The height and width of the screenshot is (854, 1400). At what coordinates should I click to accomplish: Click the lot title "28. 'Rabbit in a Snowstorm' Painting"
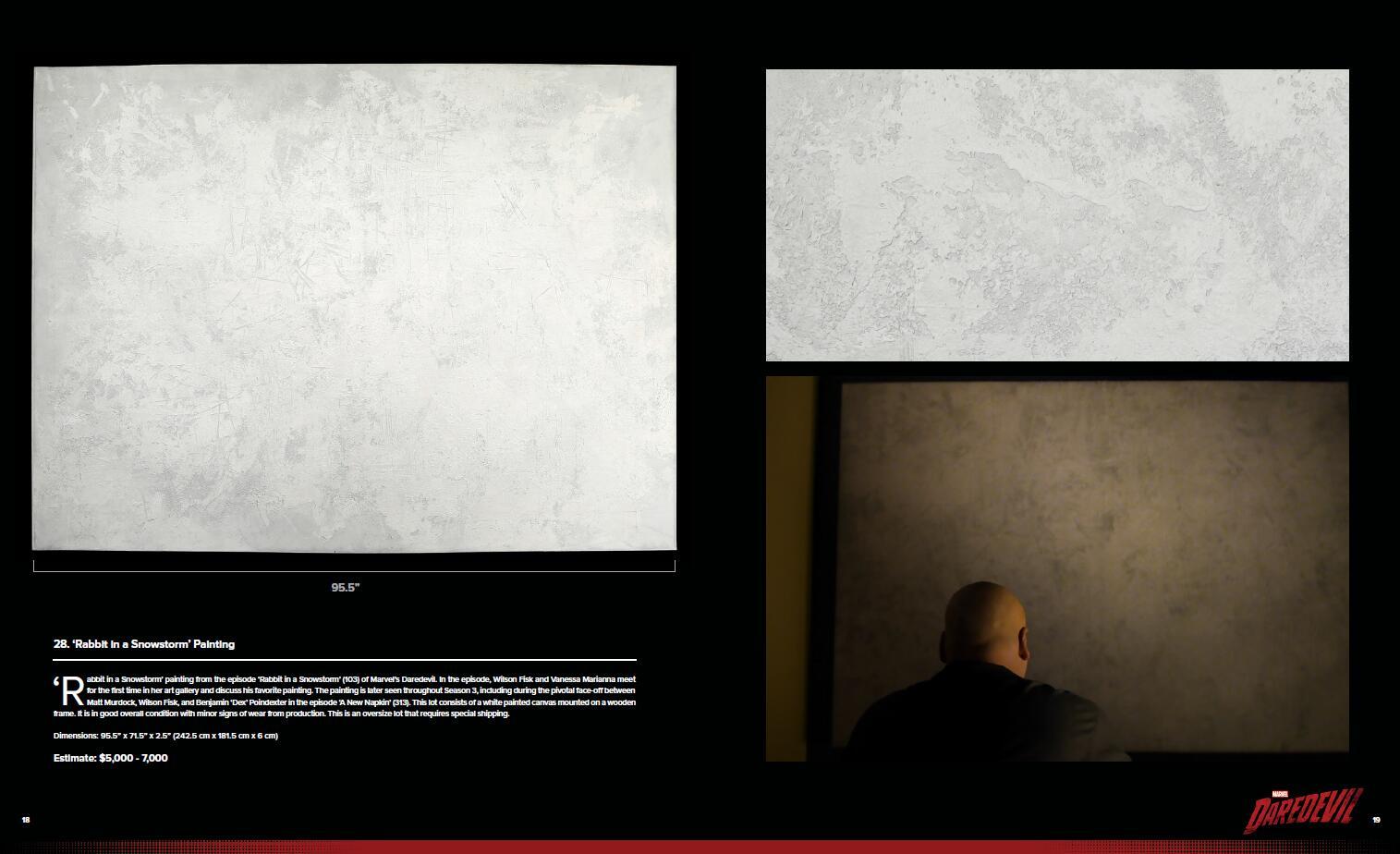(x=144, y=644)
